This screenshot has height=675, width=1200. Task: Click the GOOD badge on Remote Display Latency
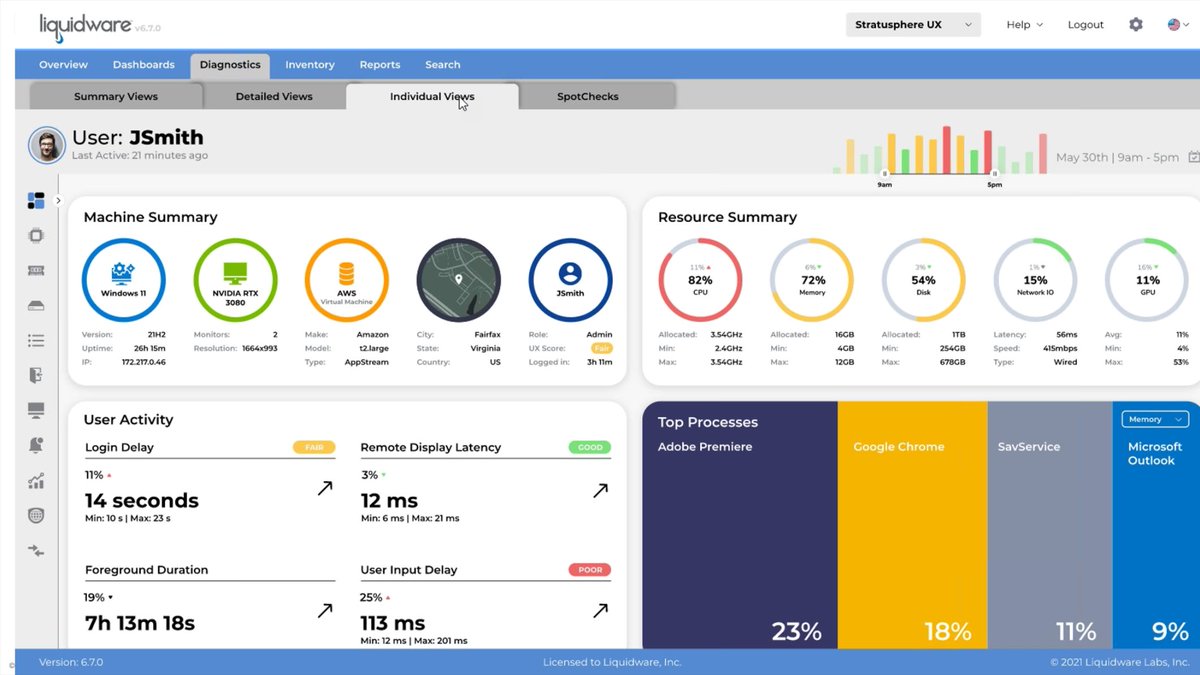[x=590, y=447]
